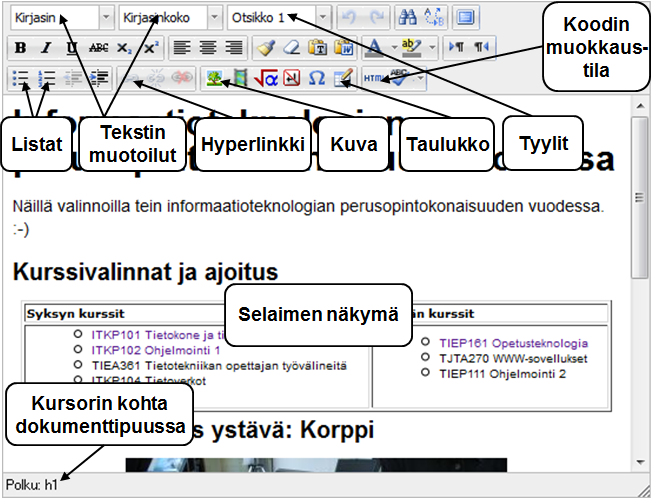The height and width of the screenshot is (498, 652).
Task: Open the ITKP101 Tietokone link
Action: click(158, 335)
